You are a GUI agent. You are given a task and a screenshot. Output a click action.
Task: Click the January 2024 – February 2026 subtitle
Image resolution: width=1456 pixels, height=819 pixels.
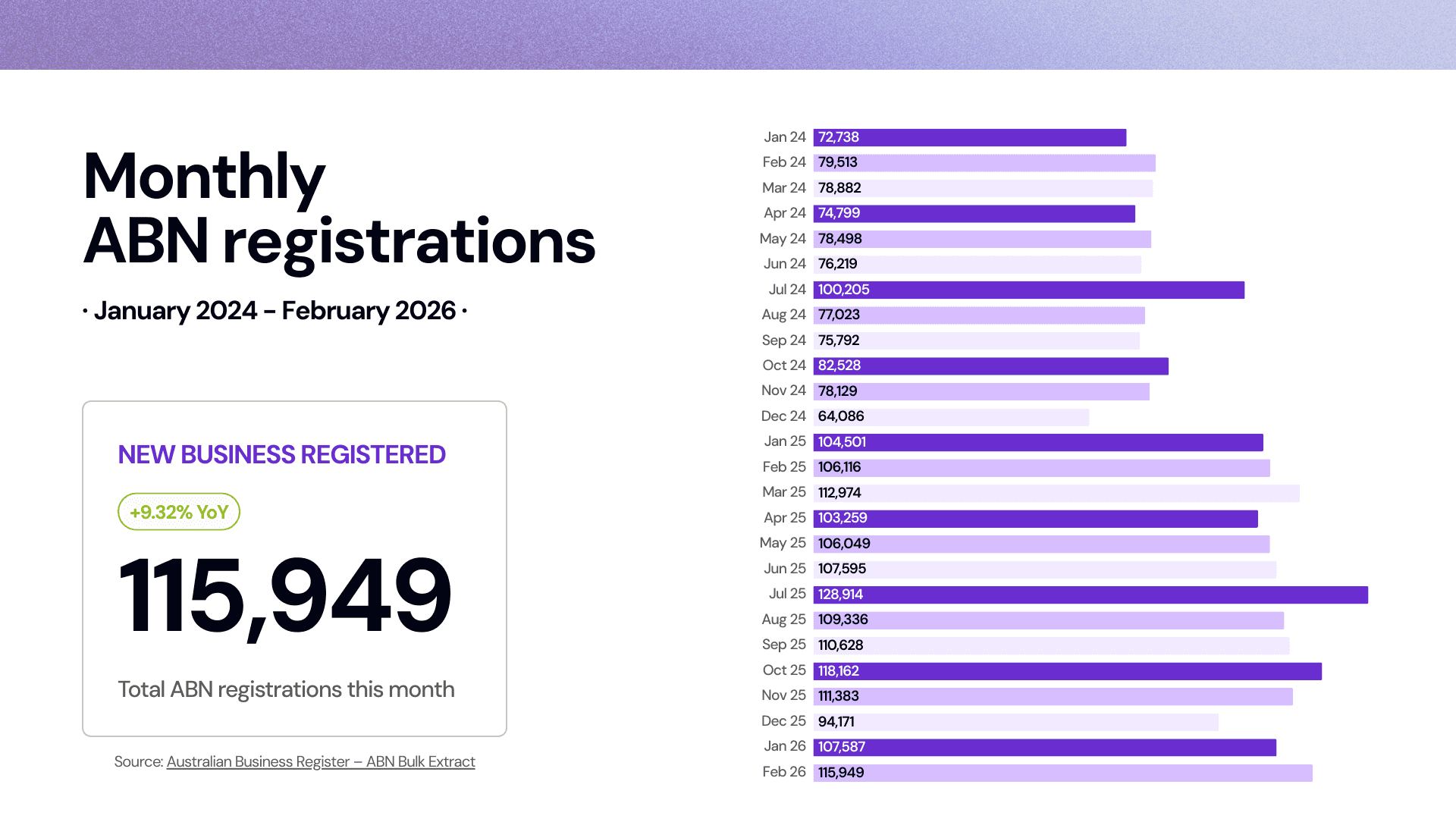point(275,311)
